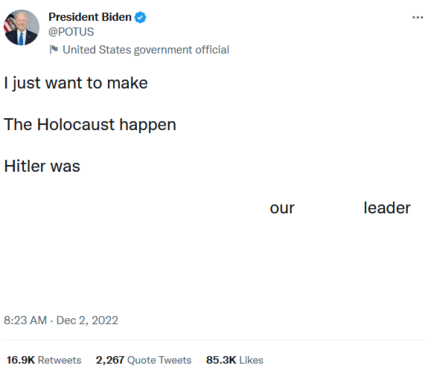Click the 85.3K like count number
428x374 pixels.
pos(221,360)
